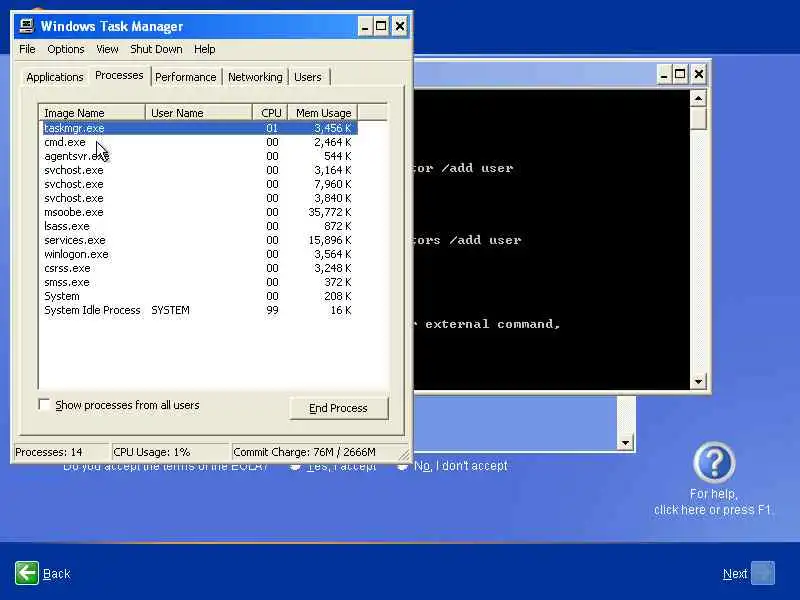Select the 'No, I don't accept' radio button
Screen dimensions: 800x600
pos(403,466)
